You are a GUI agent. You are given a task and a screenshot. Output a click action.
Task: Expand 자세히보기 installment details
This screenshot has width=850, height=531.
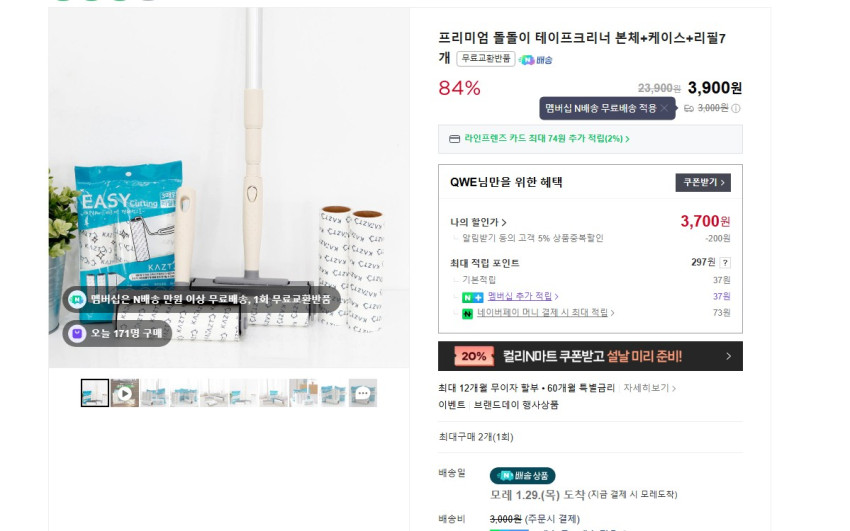pos(649,388)
